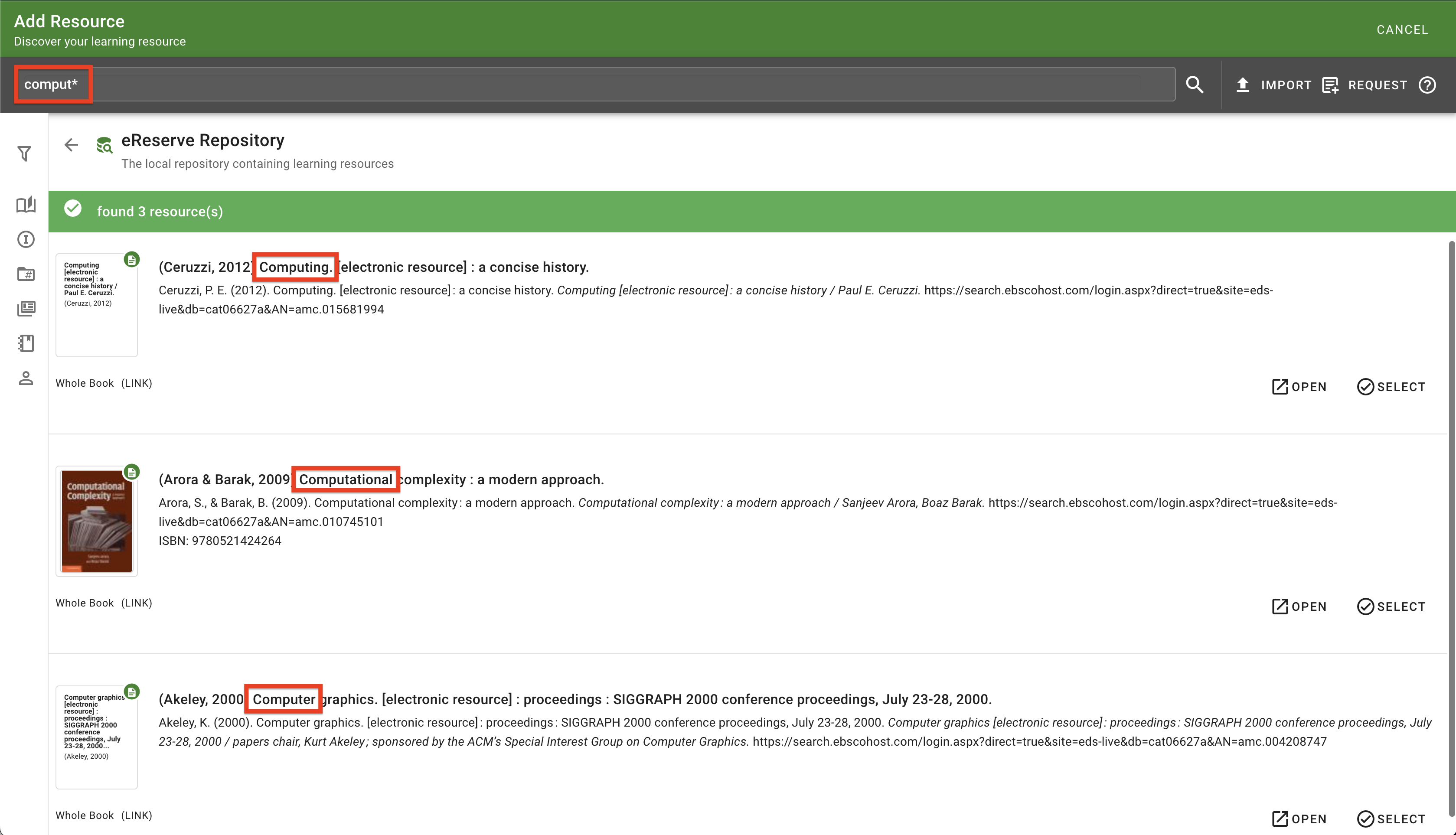Image resolution: width=1456 pixels, height=835 pixels.
Task: Click the person profile sidebar icon
Action: 26,378
